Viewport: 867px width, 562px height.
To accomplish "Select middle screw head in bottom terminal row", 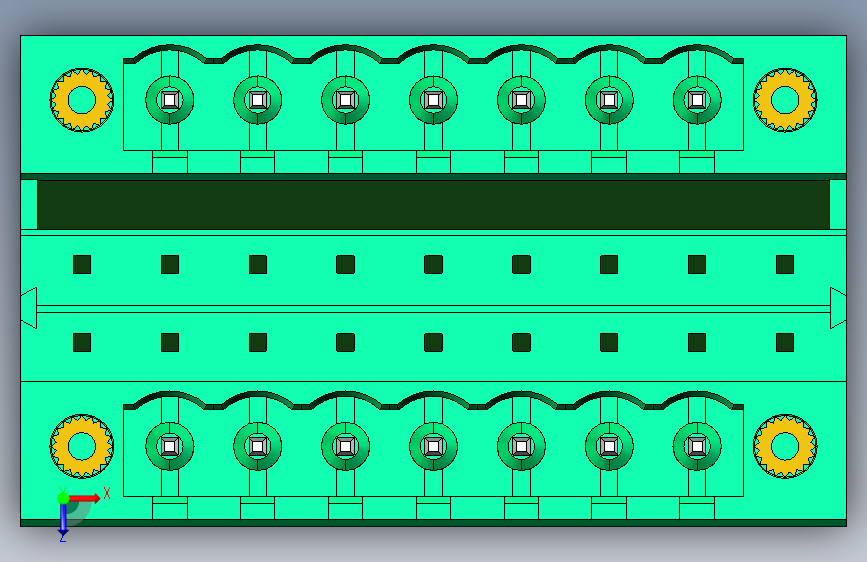I will 434,446.
